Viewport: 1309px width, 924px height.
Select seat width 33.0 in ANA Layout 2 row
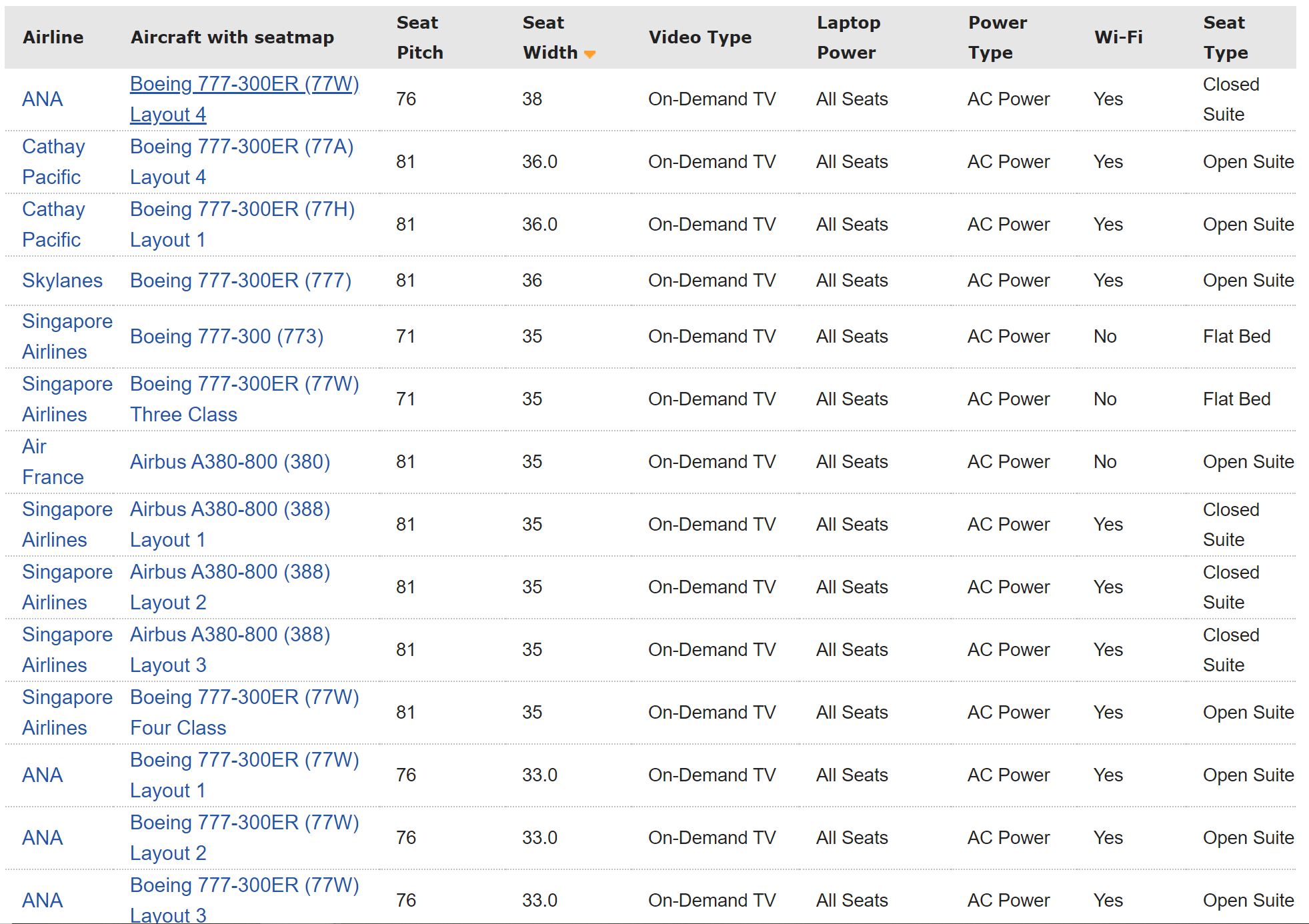click(x=539, y=838)
